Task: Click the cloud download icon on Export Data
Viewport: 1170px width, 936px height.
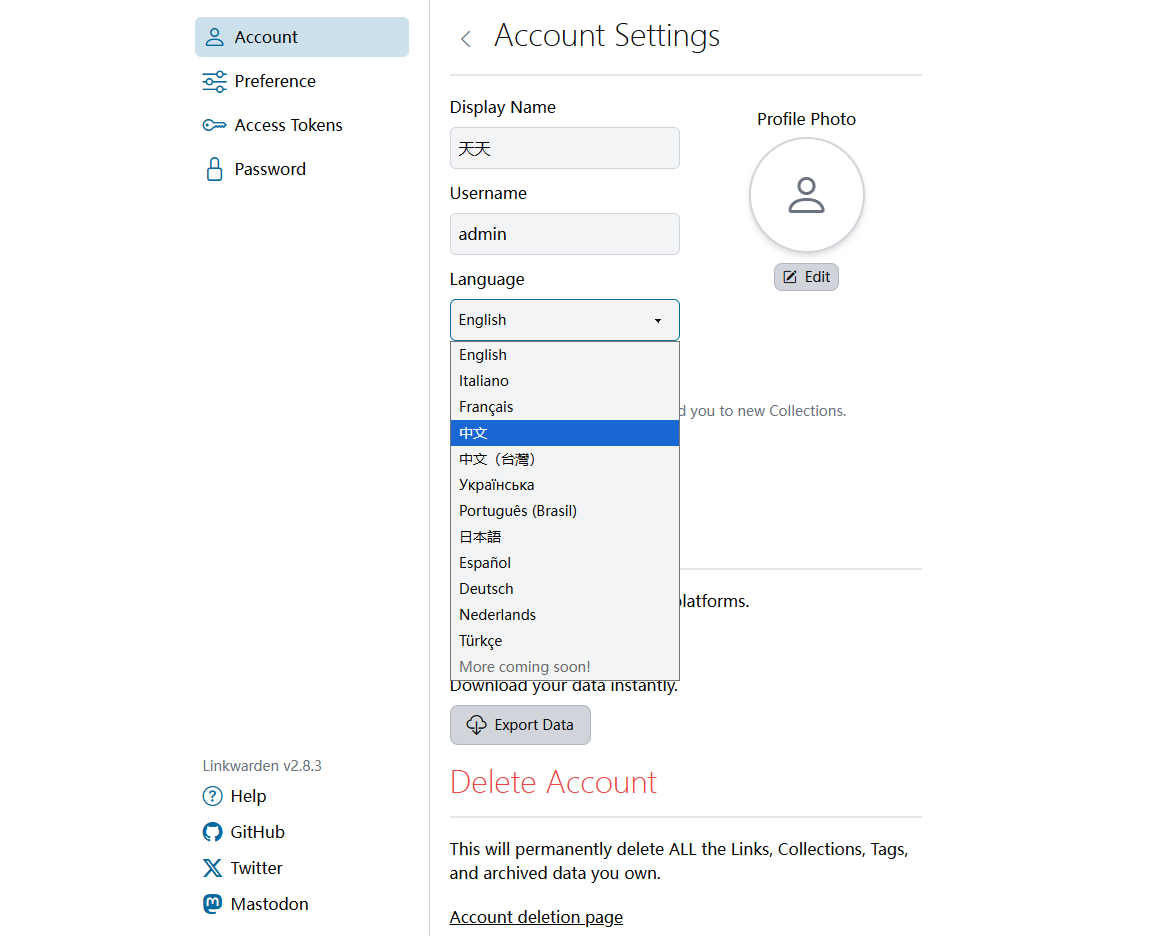Action: [x=476, y=725]
